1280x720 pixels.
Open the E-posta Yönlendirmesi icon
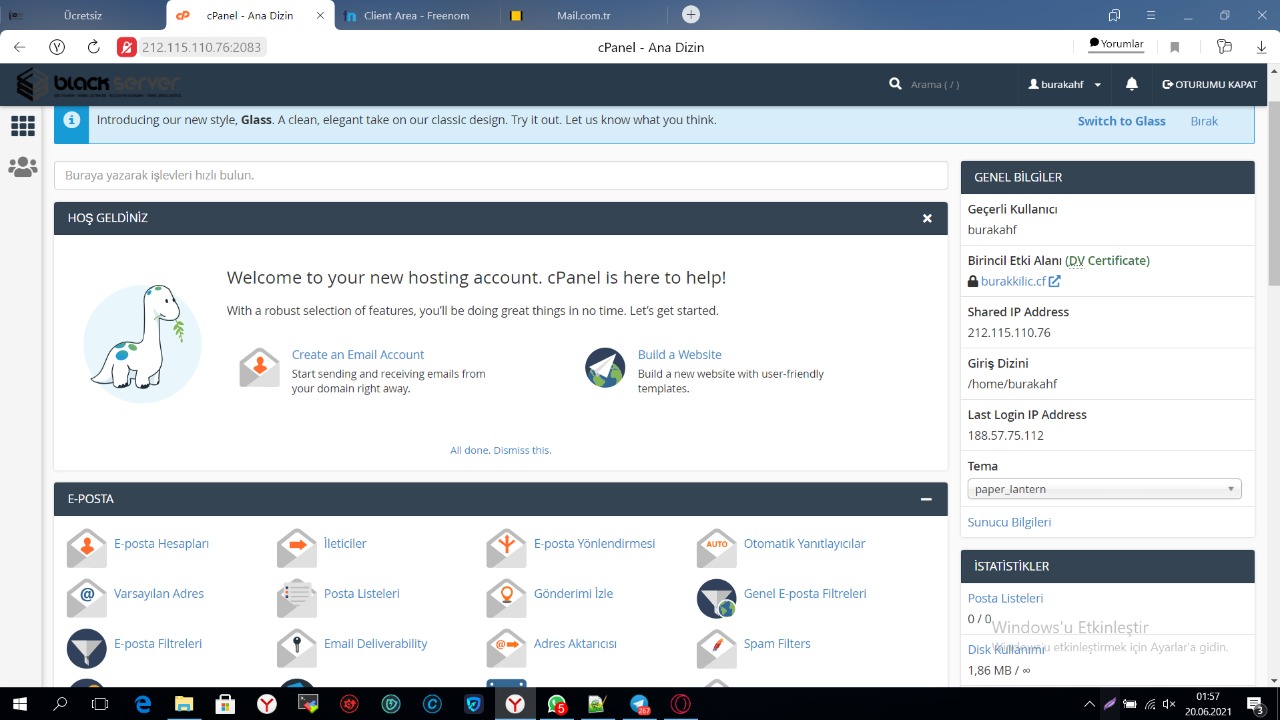pyautogui.click(x=506, y=548)
